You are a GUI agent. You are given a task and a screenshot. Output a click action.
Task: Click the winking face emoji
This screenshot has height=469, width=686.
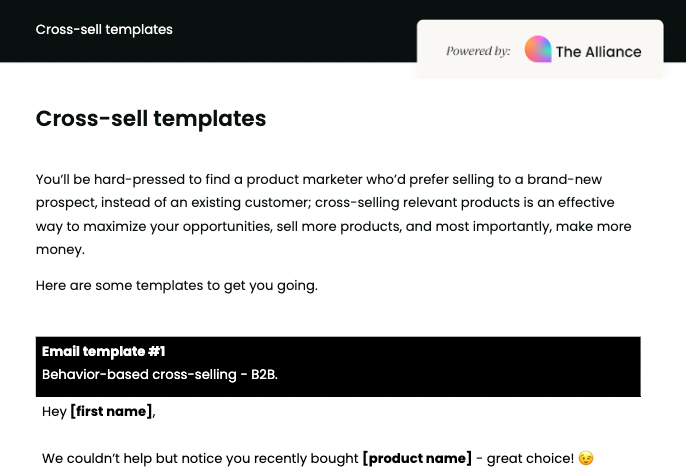pyautogui.click(x=586, y=458)
